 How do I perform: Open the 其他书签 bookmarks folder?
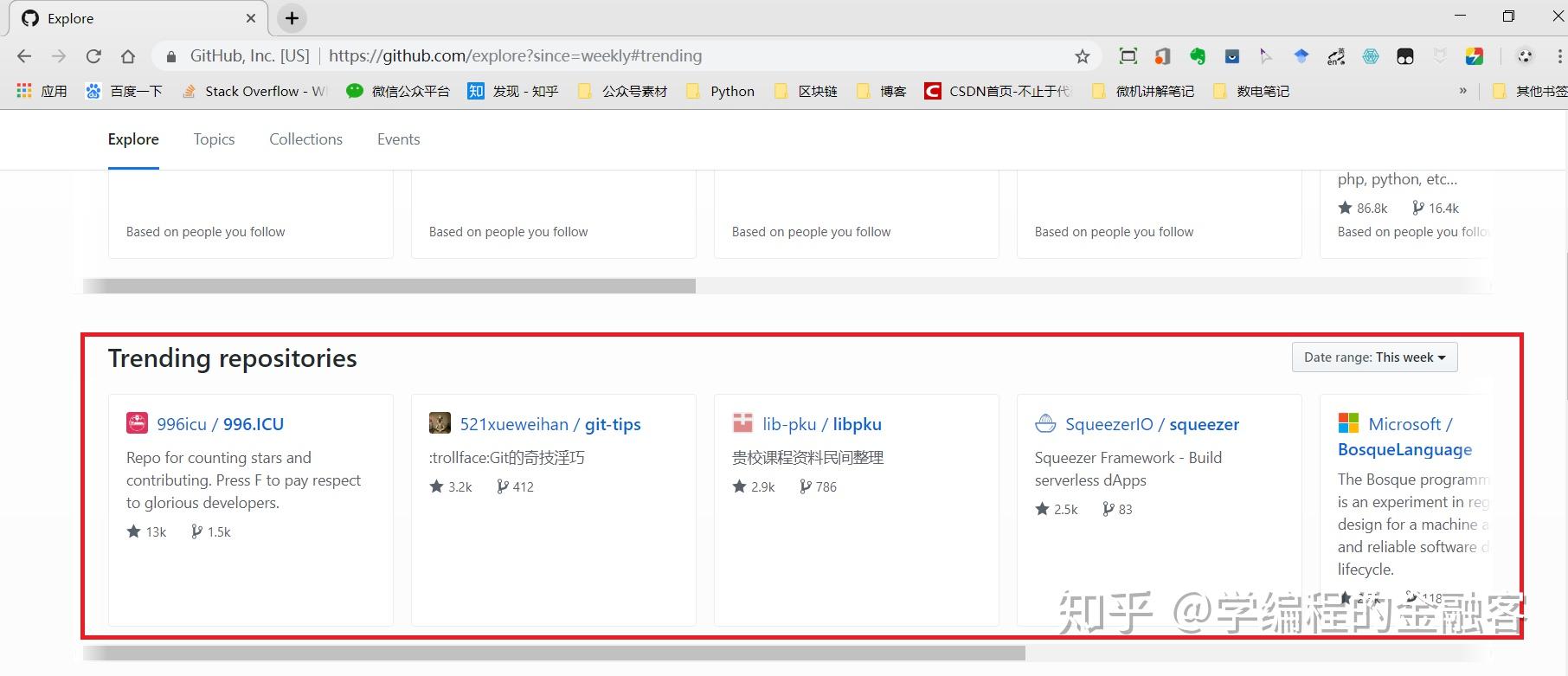(x=1530, y=91)
